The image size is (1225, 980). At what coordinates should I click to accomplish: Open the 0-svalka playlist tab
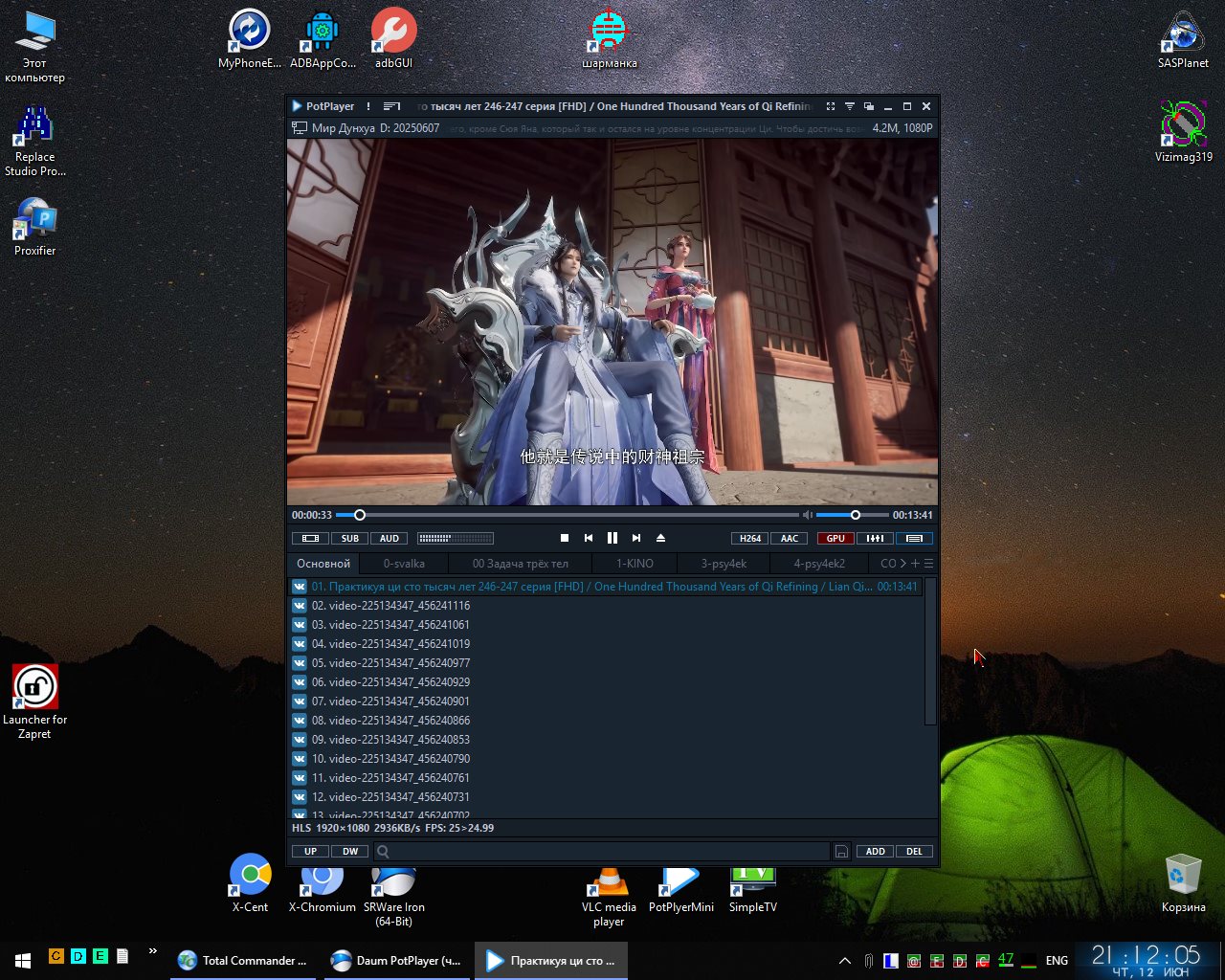404,564
